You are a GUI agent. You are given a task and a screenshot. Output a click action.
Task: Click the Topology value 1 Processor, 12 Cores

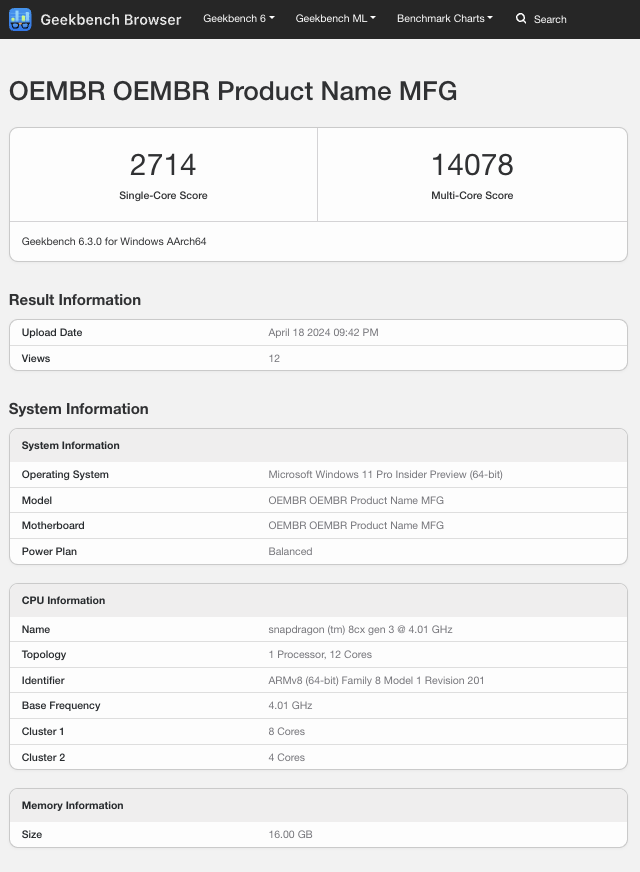(320, 654)
